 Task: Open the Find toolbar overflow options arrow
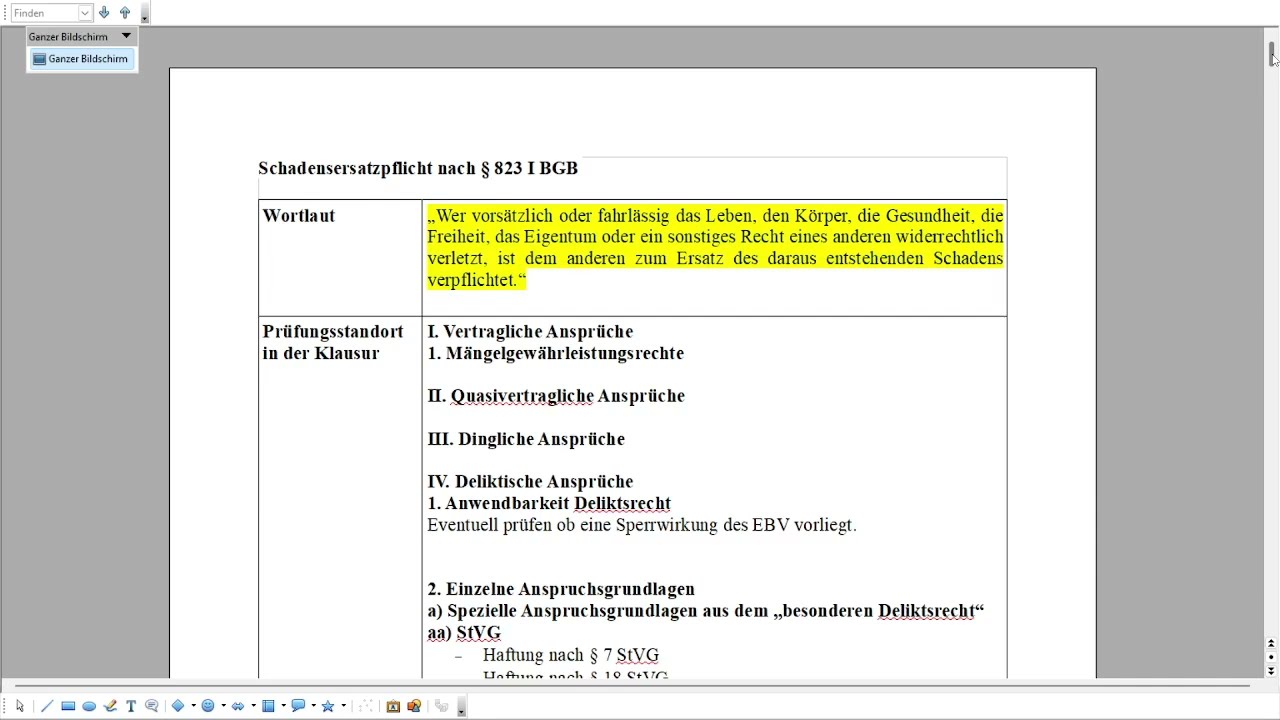145,15
